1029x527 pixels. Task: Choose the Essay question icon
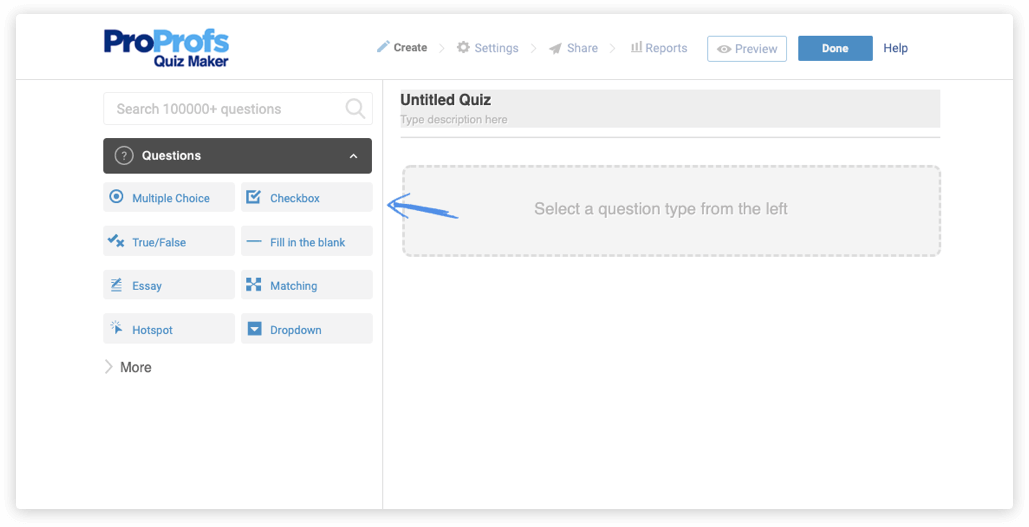(116, 285)
